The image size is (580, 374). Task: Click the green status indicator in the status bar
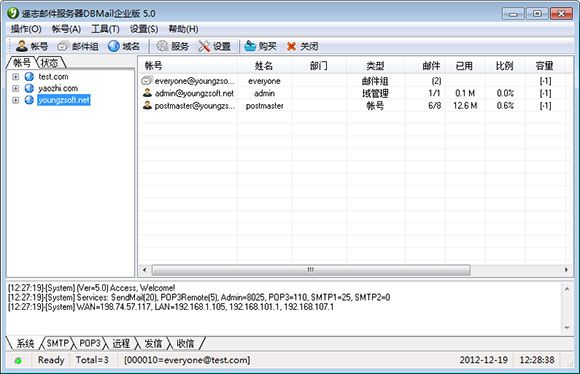[18, 360]
